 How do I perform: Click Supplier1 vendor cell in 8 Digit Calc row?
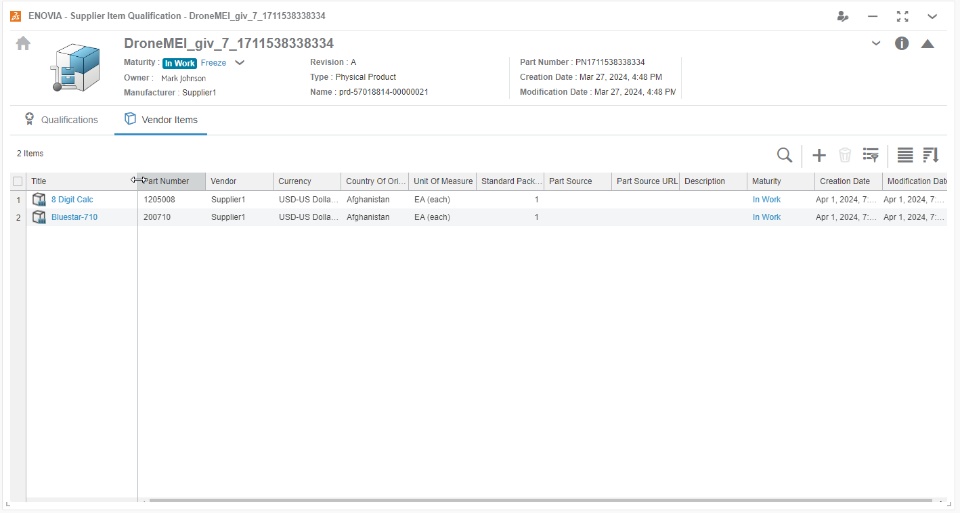coord(239,200)
